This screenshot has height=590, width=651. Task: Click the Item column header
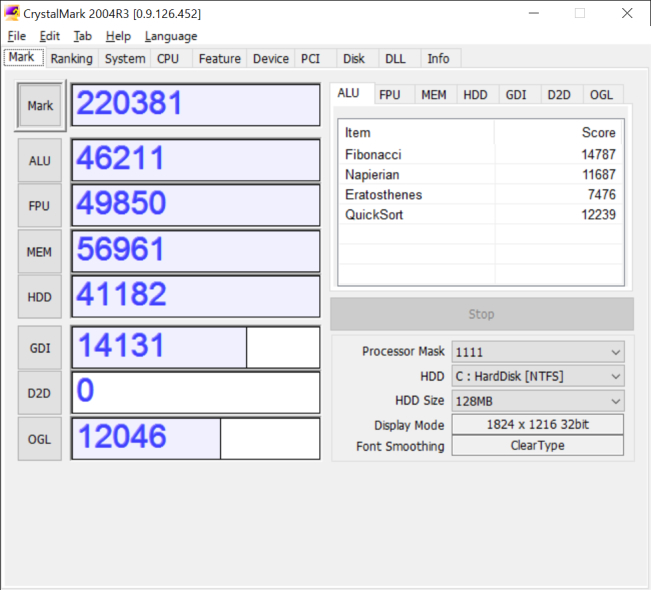click(416, 132)
